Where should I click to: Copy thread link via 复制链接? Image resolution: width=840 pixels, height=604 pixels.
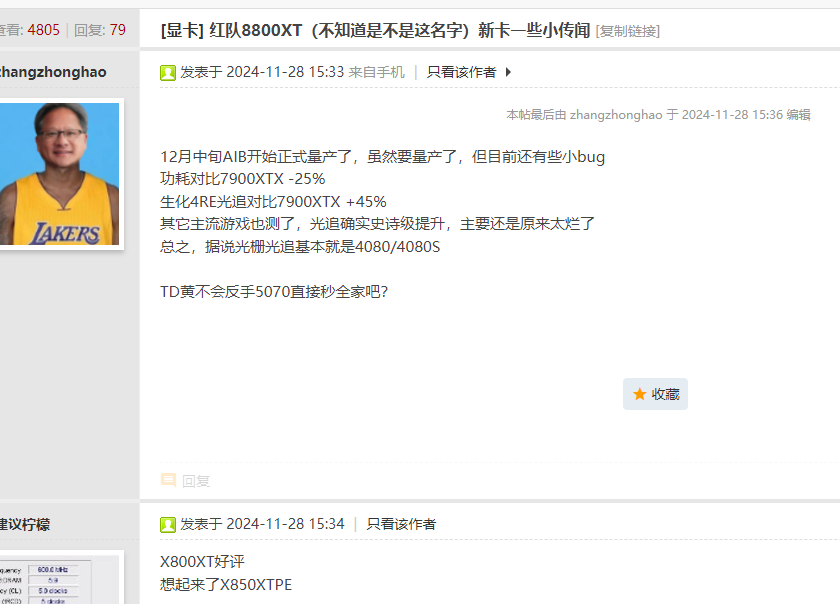(627, 31)
